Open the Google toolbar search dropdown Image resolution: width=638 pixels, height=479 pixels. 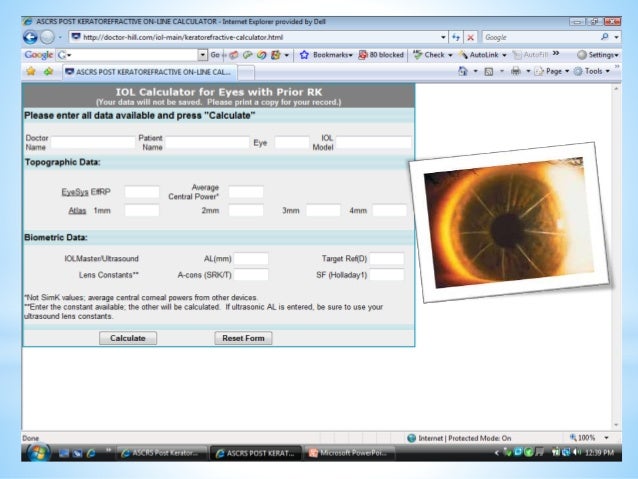pos(202,55)
